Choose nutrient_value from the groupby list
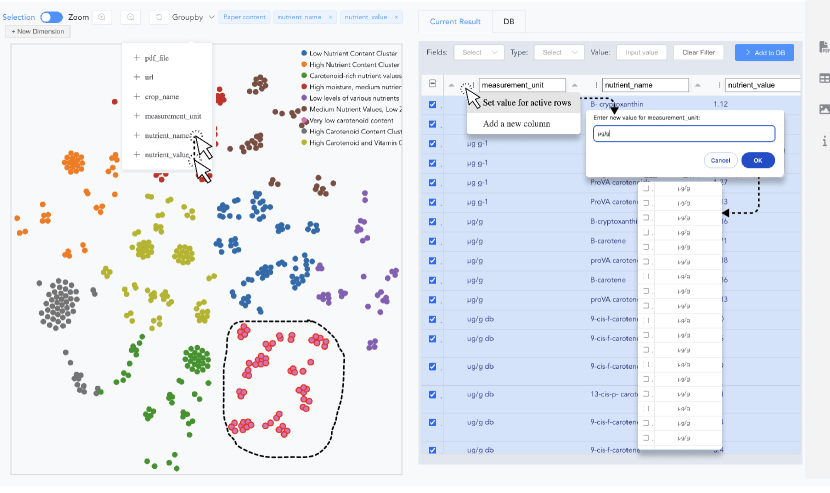 click(167, 155)
